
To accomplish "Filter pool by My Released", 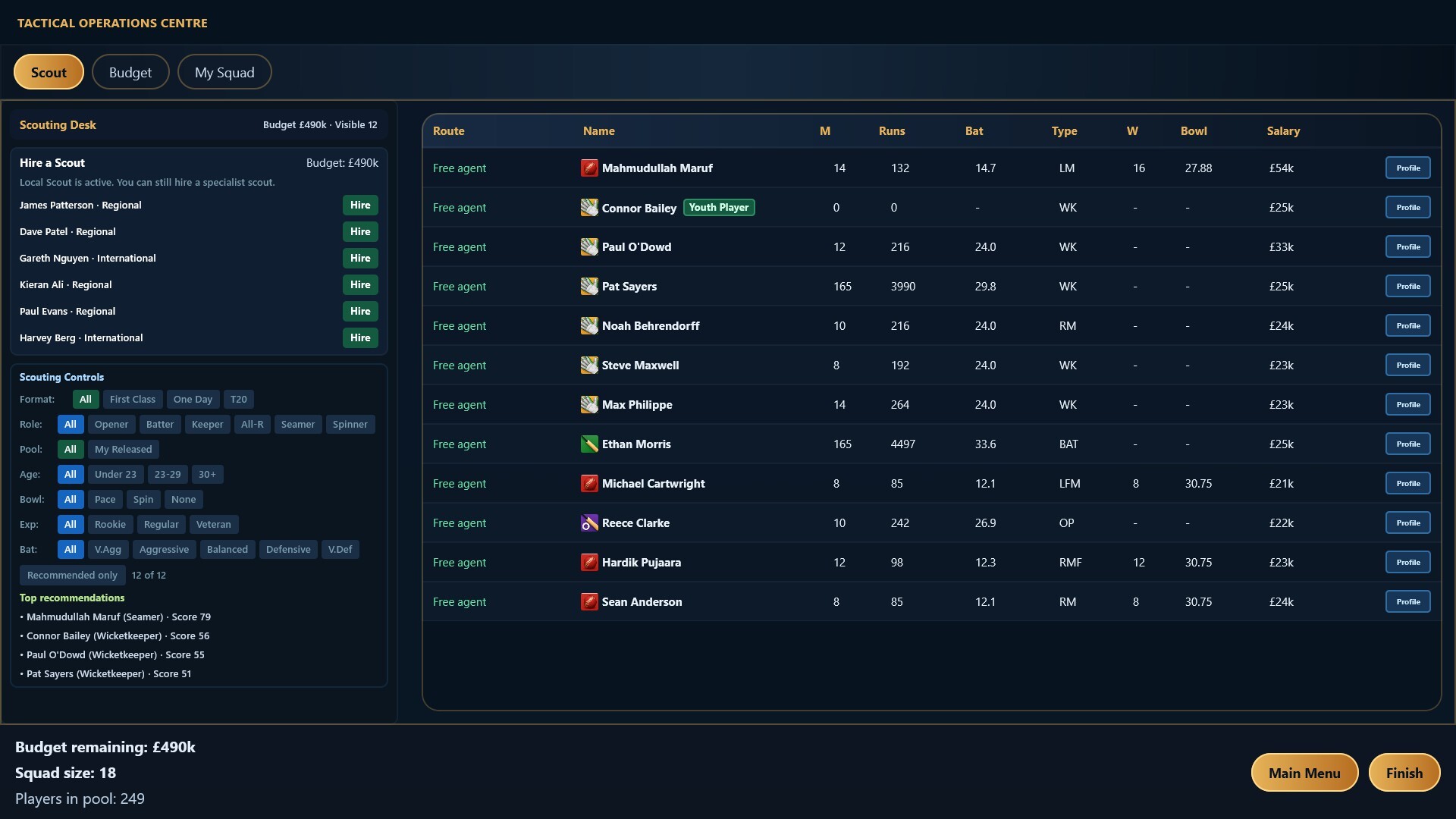I will pyautogui.click(x=124, y=450).
